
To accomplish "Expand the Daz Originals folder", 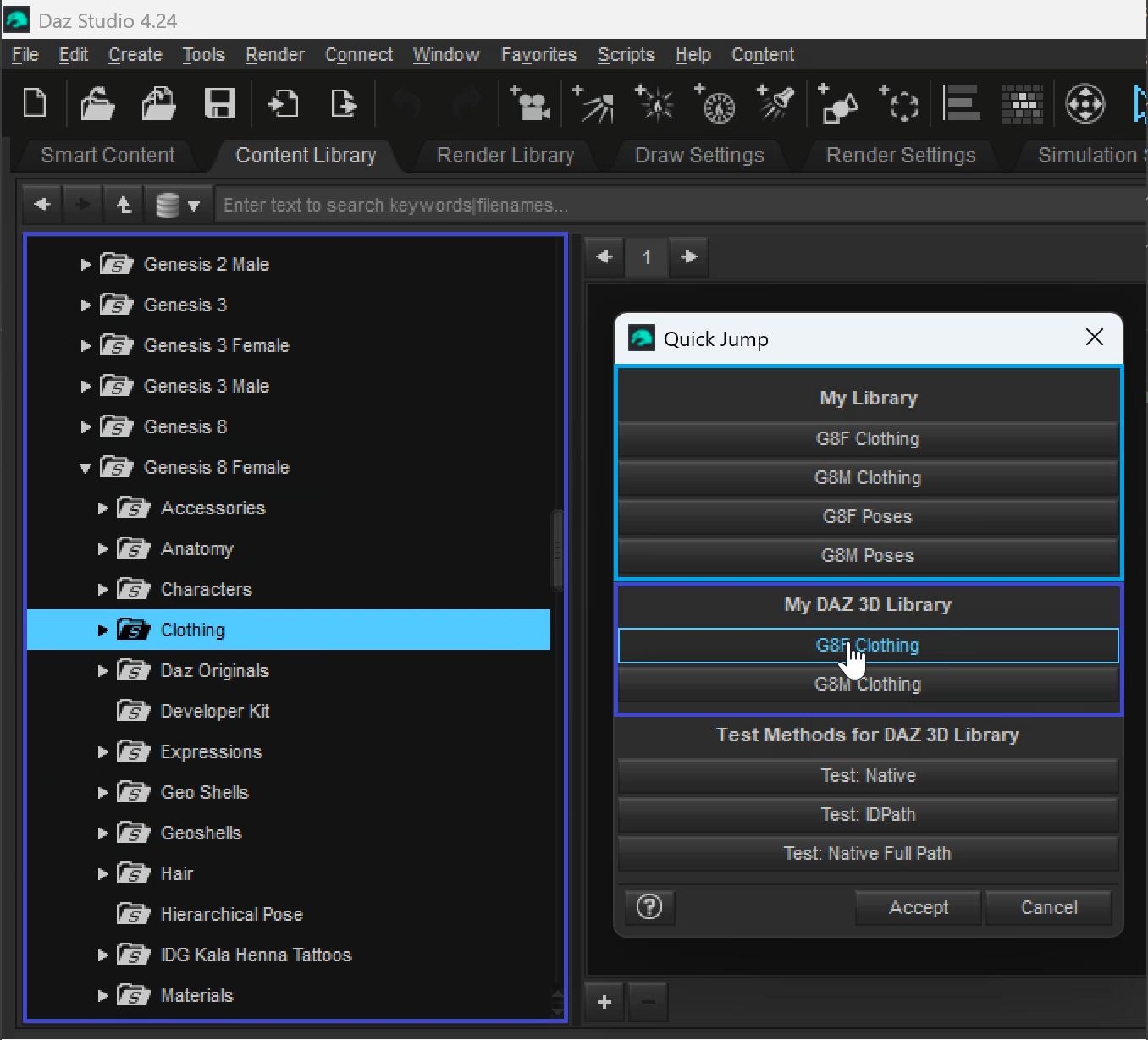I will click(x=102, y=670).
